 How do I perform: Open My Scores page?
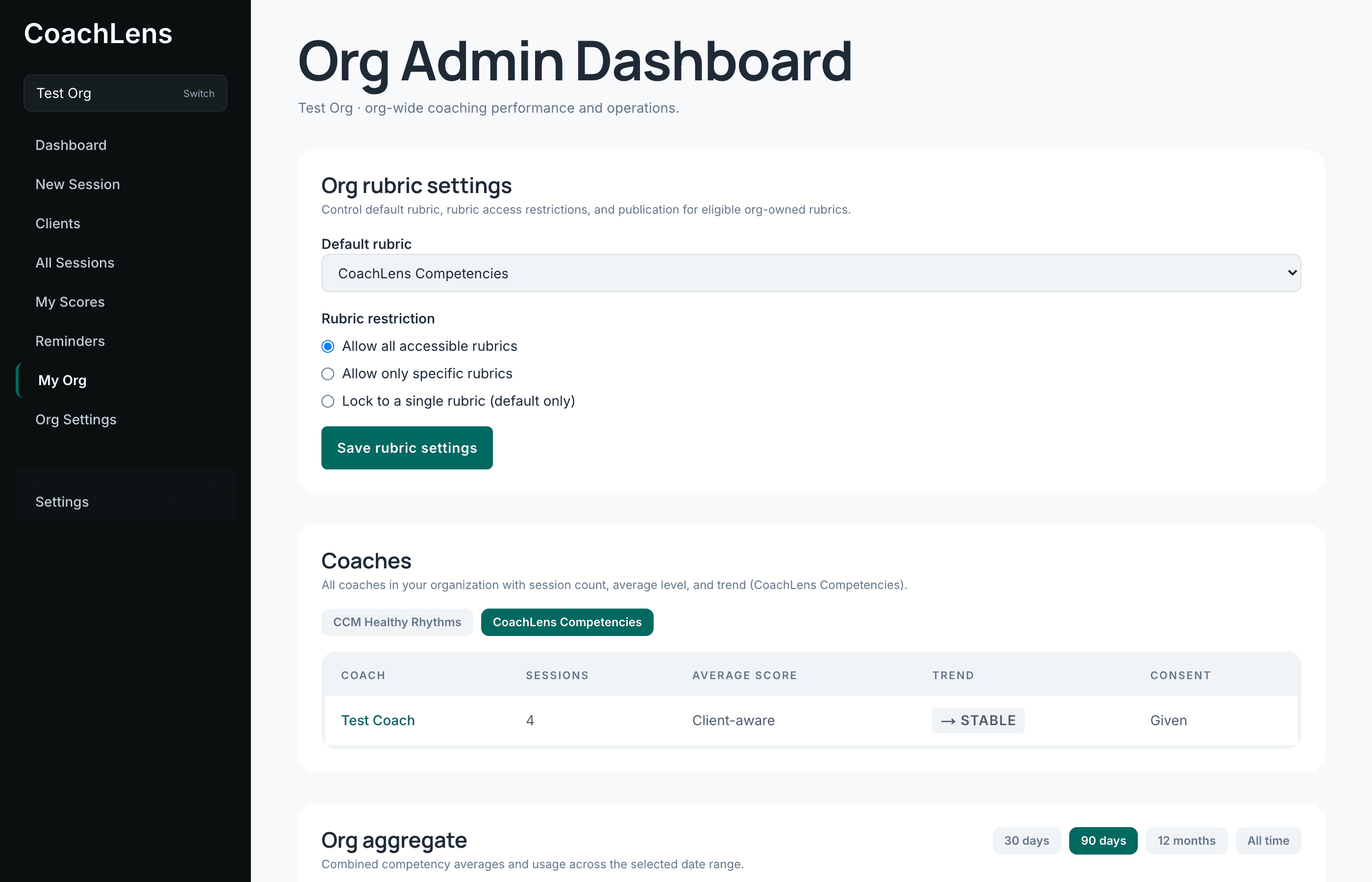coord(70,302)
